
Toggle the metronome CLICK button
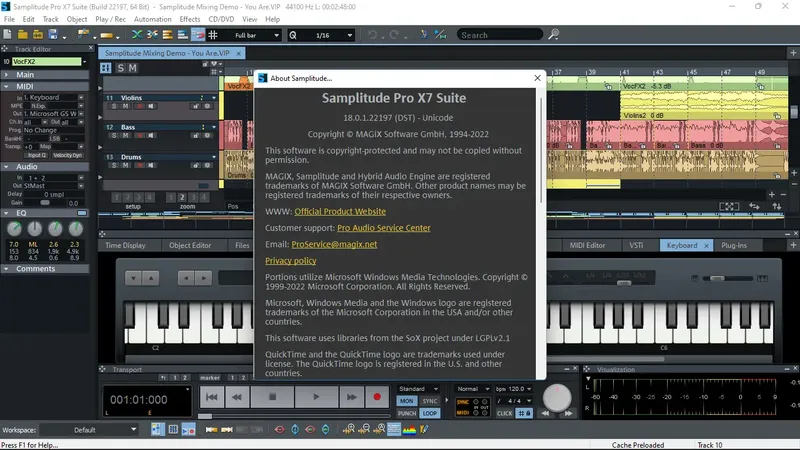point(505,413)
